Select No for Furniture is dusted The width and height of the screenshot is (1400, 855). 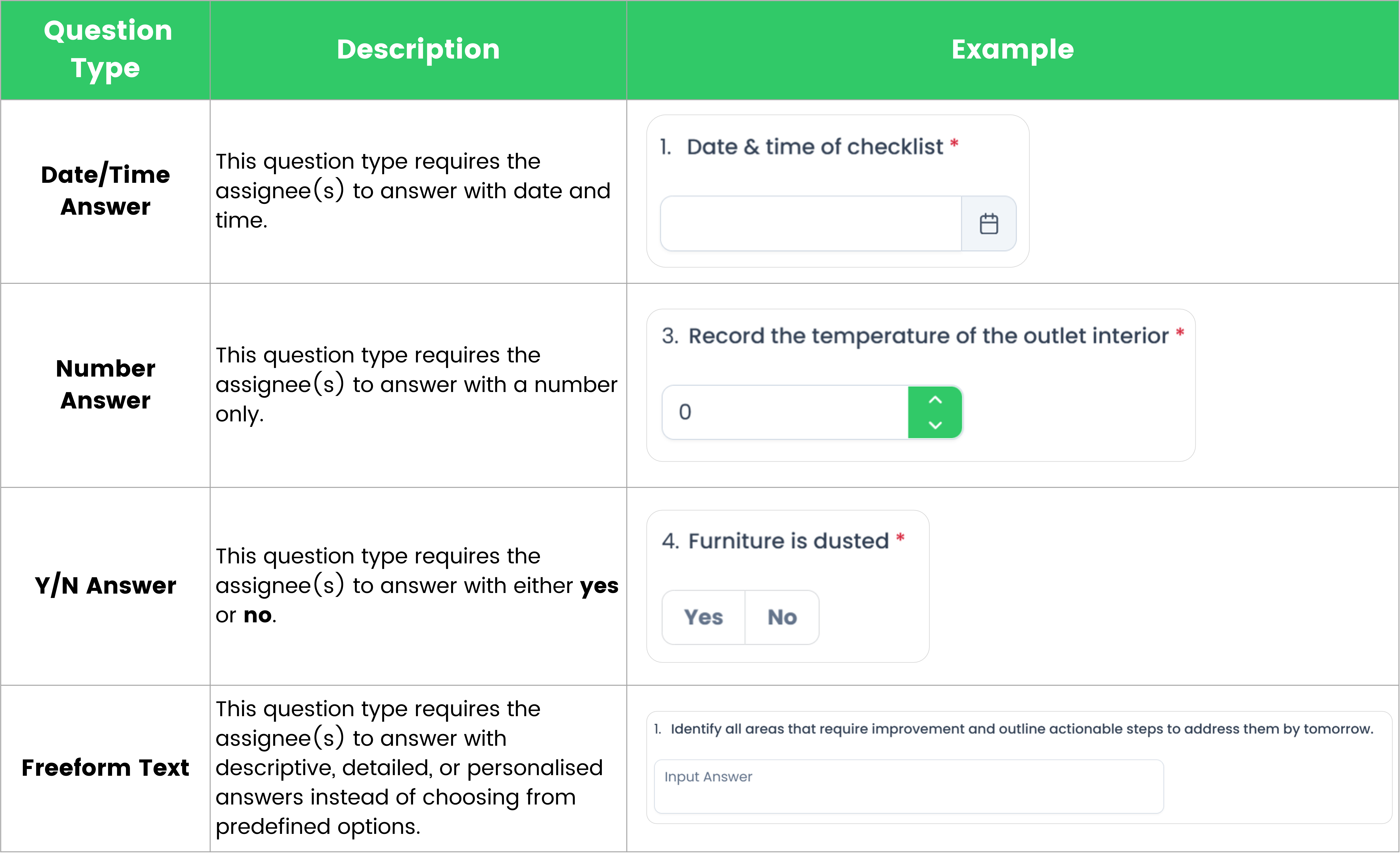coord(782,617)
